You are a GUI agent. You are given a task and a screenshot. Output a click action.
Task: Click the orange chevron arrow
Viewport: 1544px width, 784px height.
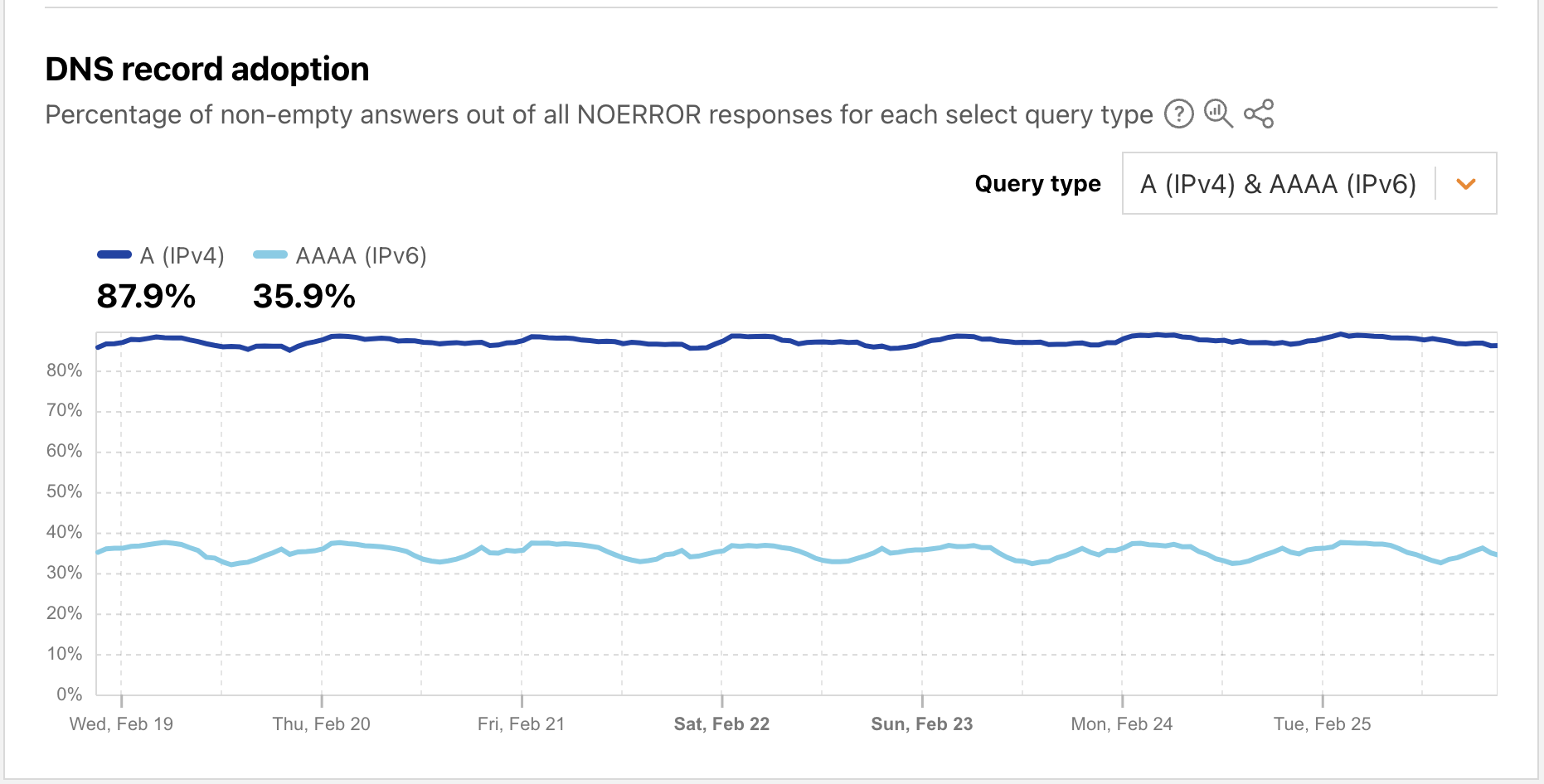(1466, 184)
